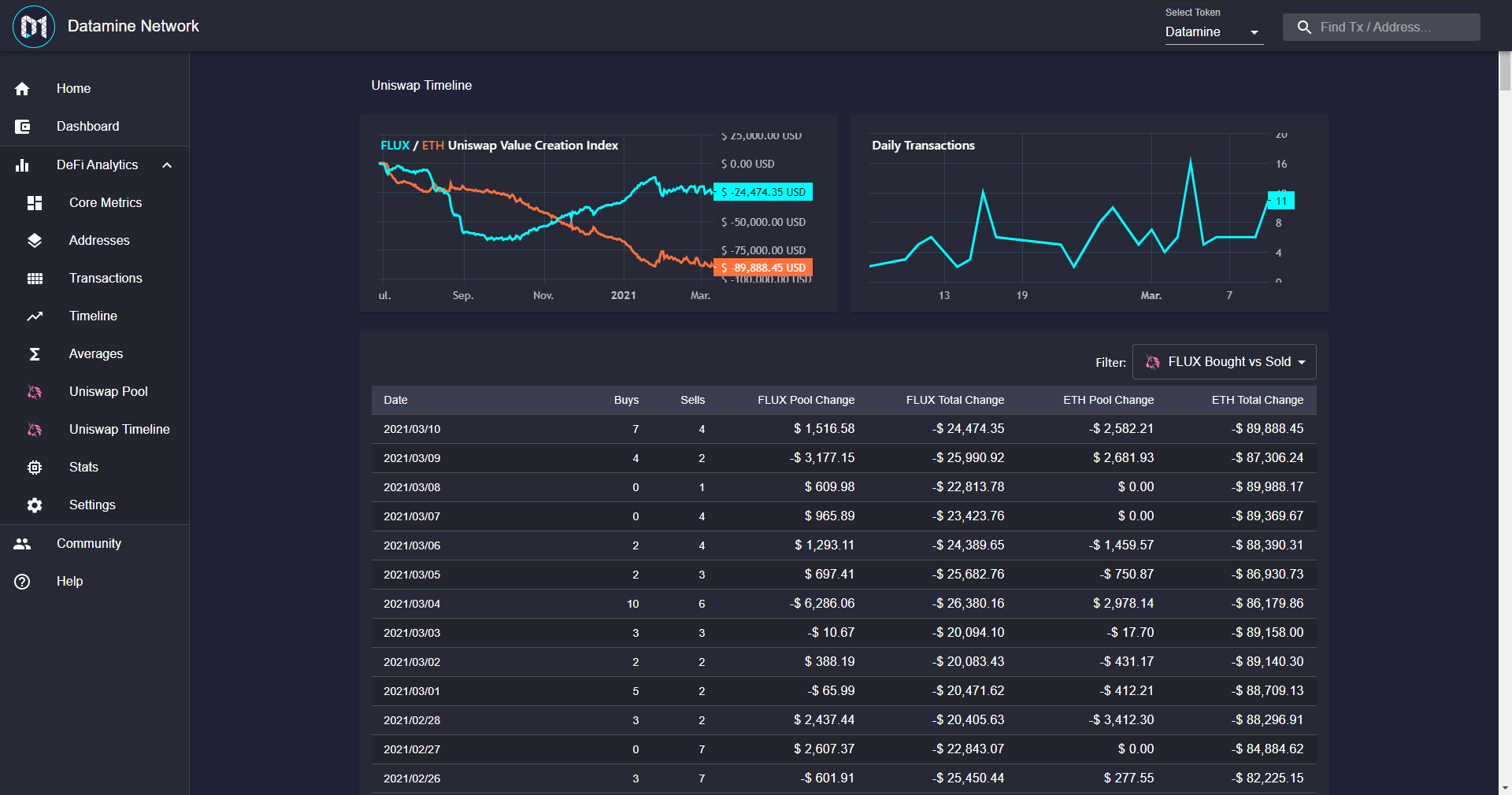Open Help in sidebar
The image size is (1512, 795).
pos(94,582)
